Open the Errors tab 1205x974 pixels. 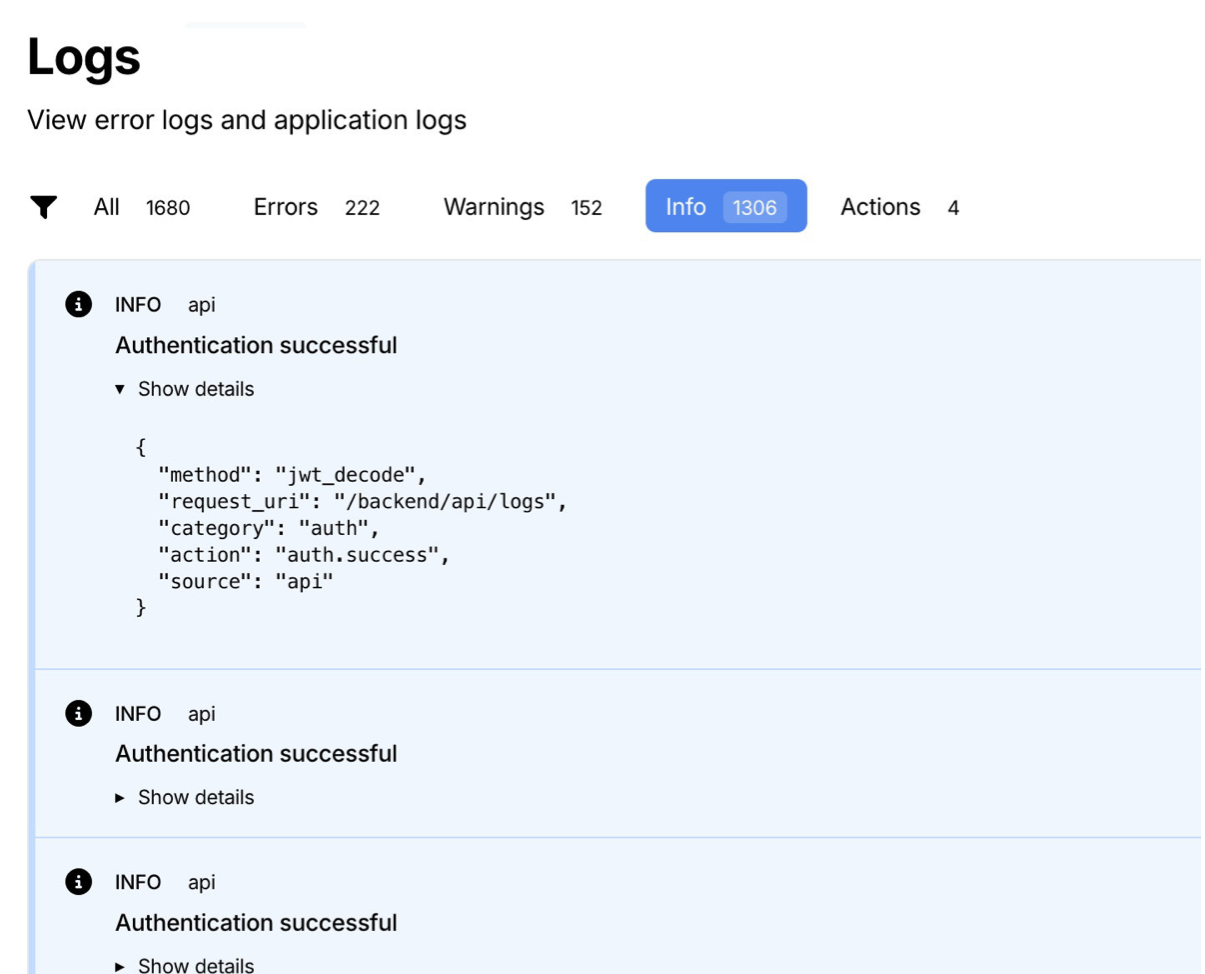(316, 207)
